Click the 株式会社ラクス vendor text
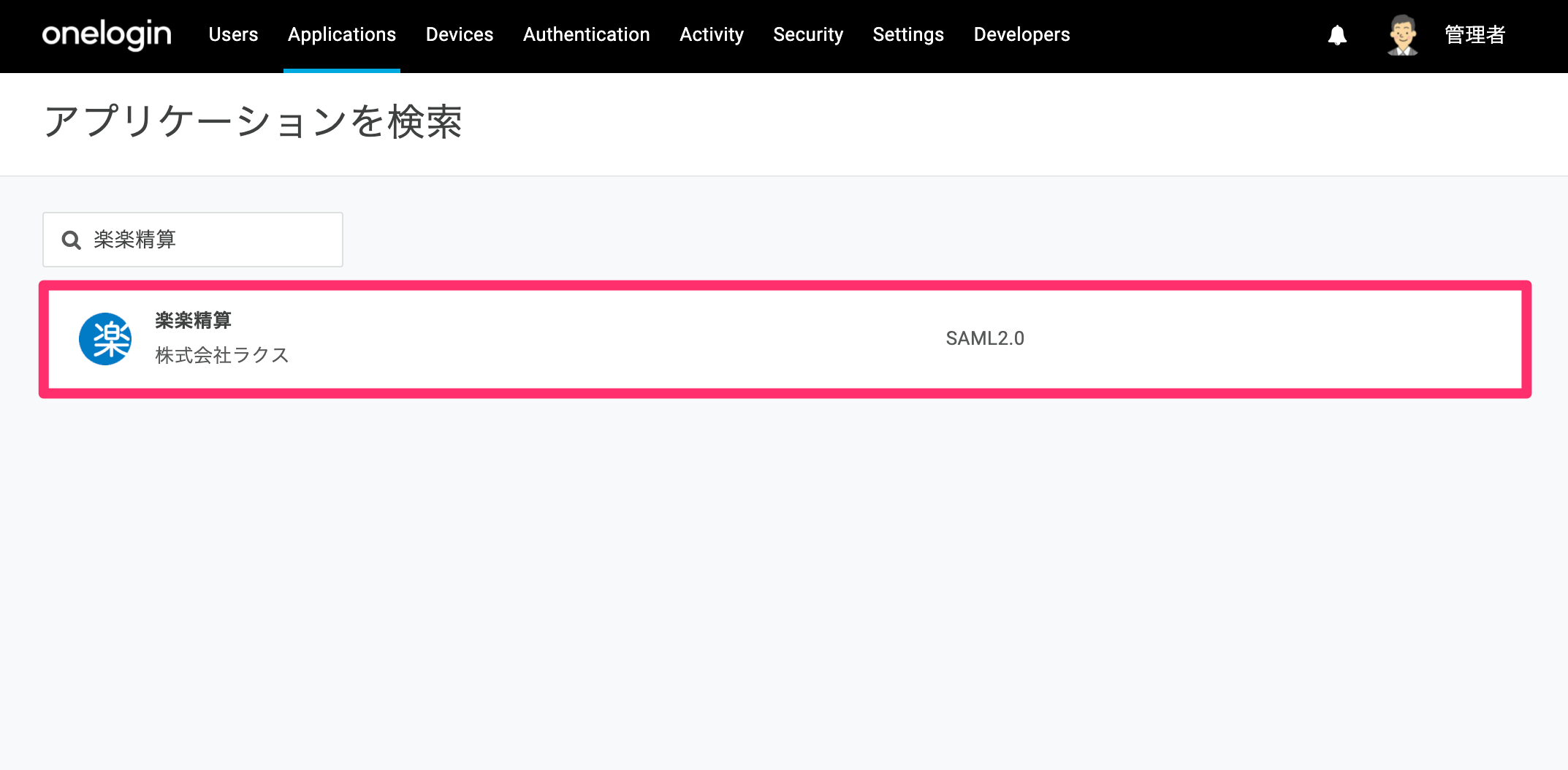The width and height of the screenshot is (1568, 770). click(222, 355)
